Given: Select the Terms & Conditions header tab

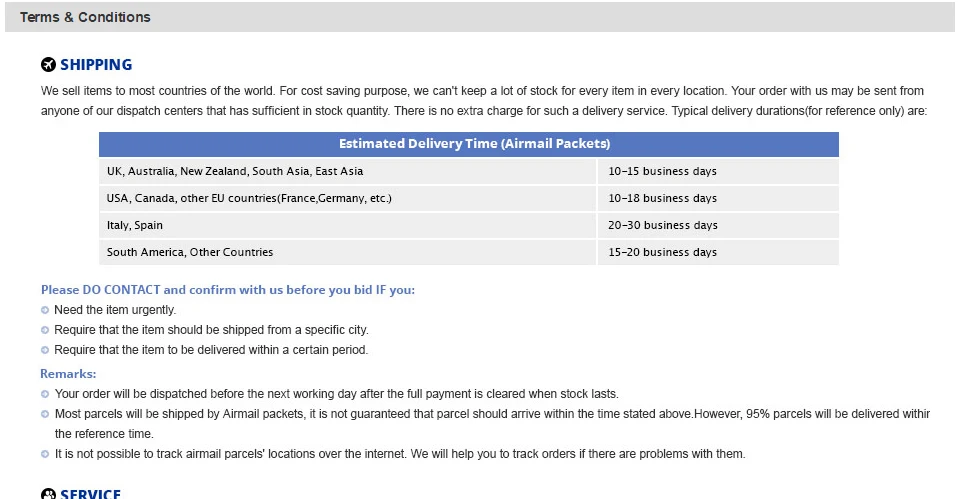Looking at the screenshot, I should [x=85, y=17].
